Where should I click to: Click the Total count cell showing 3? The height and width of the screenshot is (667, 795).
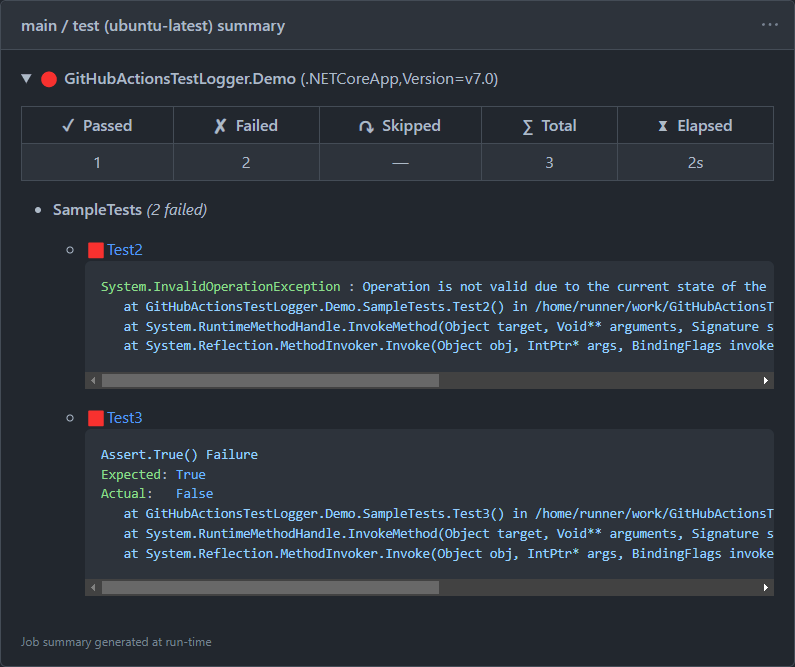pyautogui.click(x=549, y=162)
